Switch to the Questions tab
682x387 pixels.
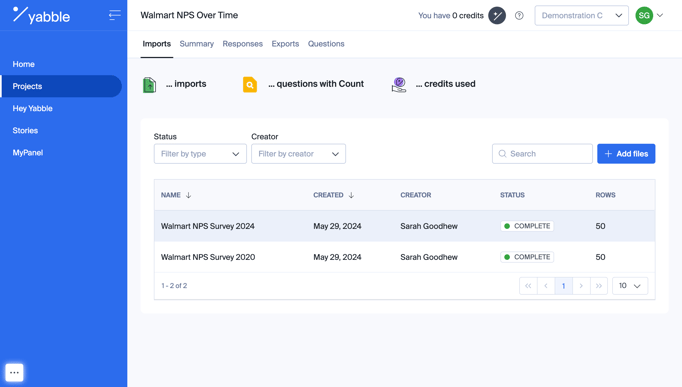coord(326,44)
